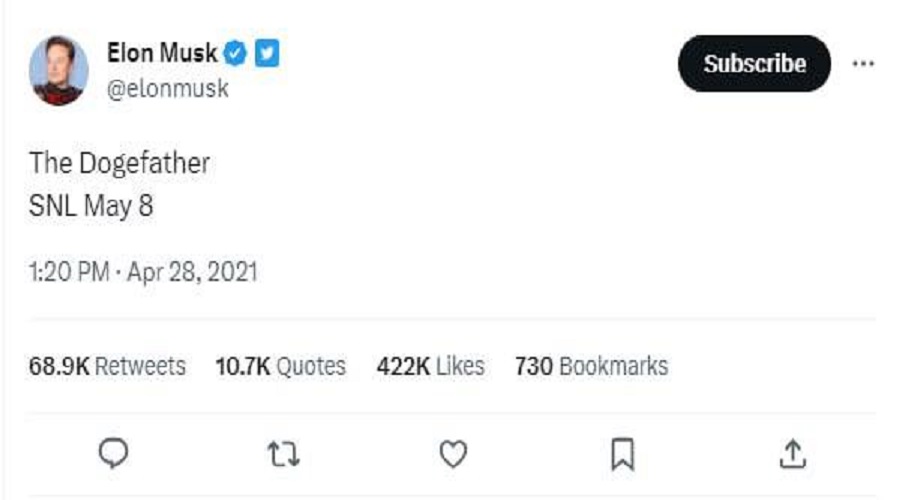This screenshot has height=500, width=900.
Task: Open the share upload icon
Action: pos(793,454)
